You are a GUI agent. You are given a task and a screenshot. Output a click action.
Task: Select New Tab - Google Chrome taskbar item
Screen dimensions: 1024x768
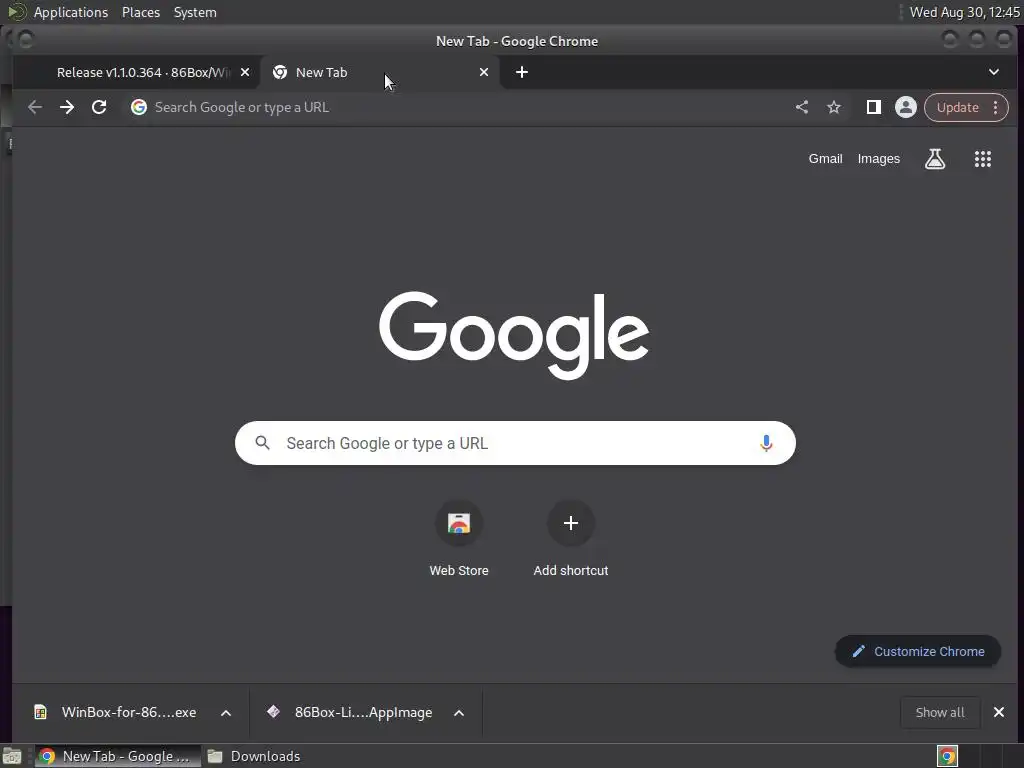pyautogui.click(x=118, y=756)
